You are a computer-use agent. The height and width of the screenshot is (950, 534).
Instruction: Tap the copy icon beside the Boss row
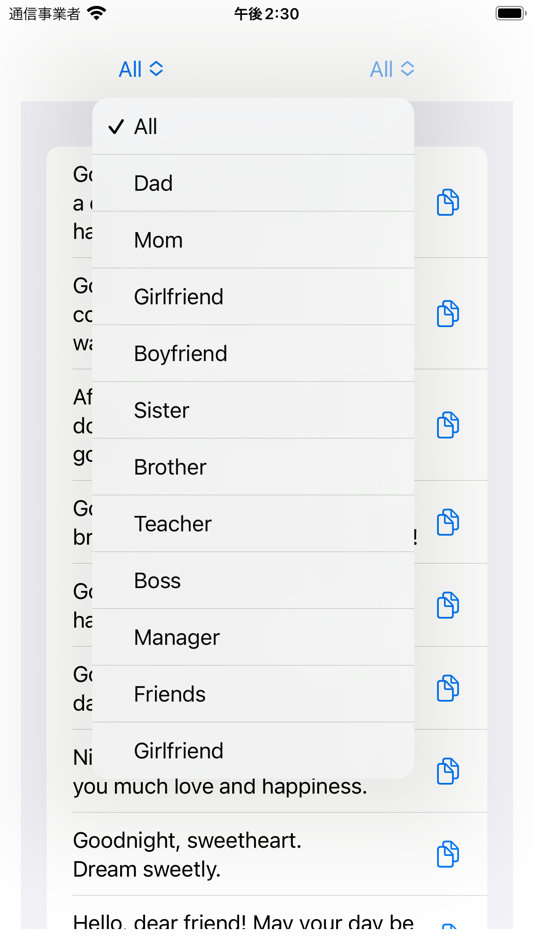(x=448, y=605)
